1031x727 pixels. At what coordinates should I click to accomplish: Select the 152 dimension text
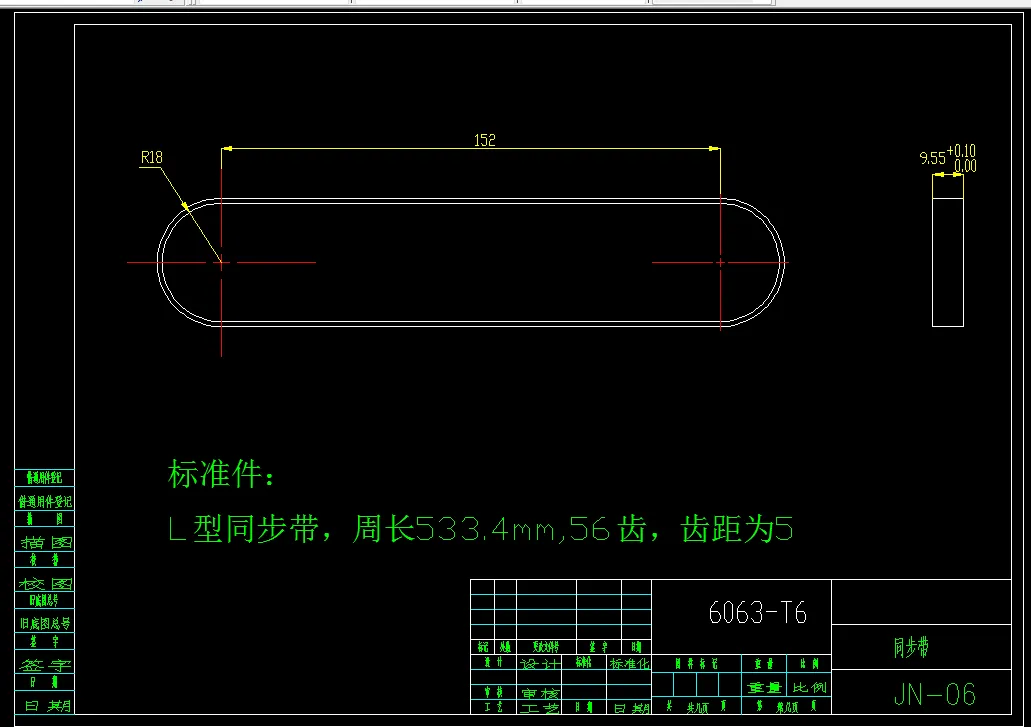pos(485,140)
